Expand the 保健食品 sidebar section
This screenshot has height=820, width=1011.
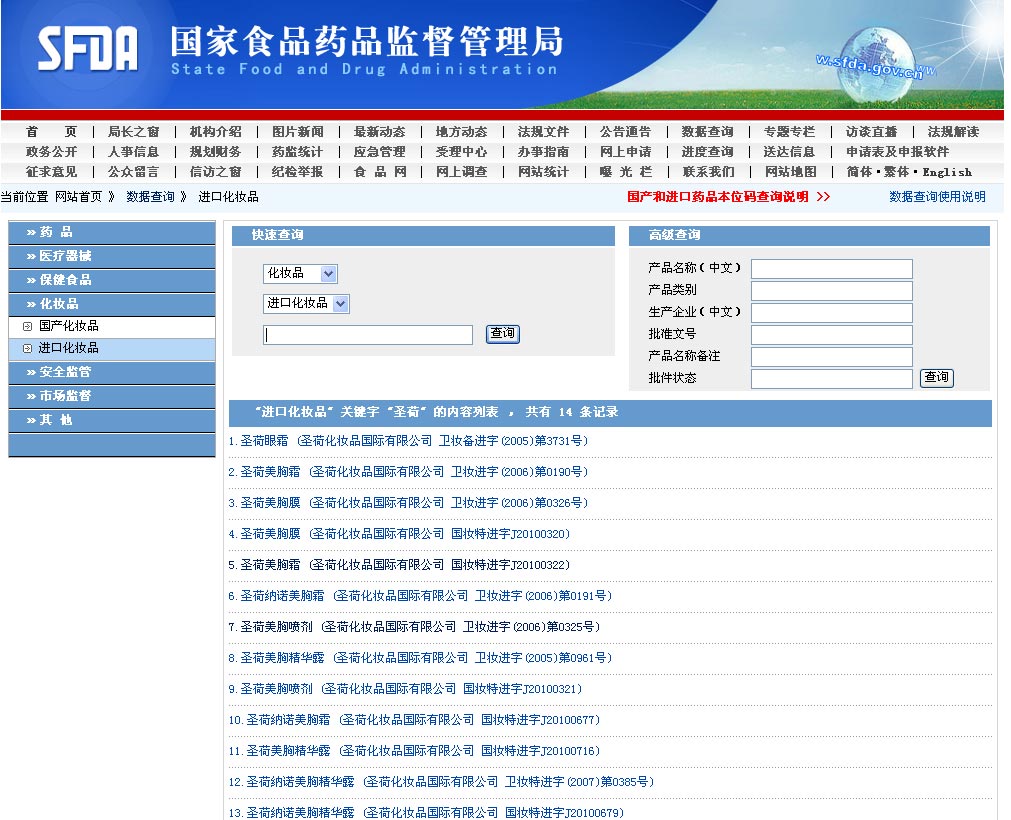tap(112, 280)
